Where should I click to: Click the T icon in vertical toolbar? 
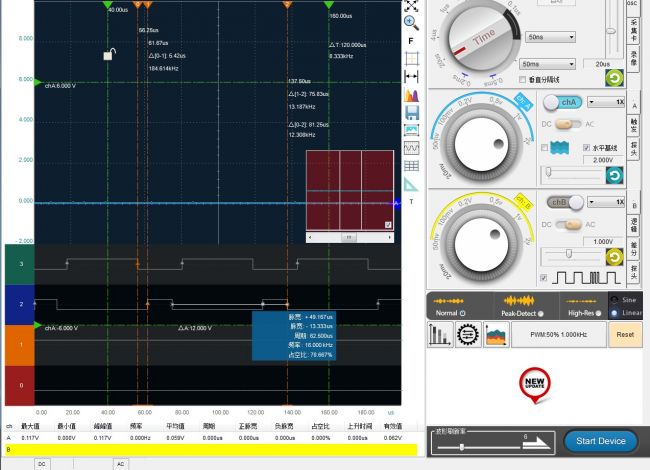coord(411,202)
